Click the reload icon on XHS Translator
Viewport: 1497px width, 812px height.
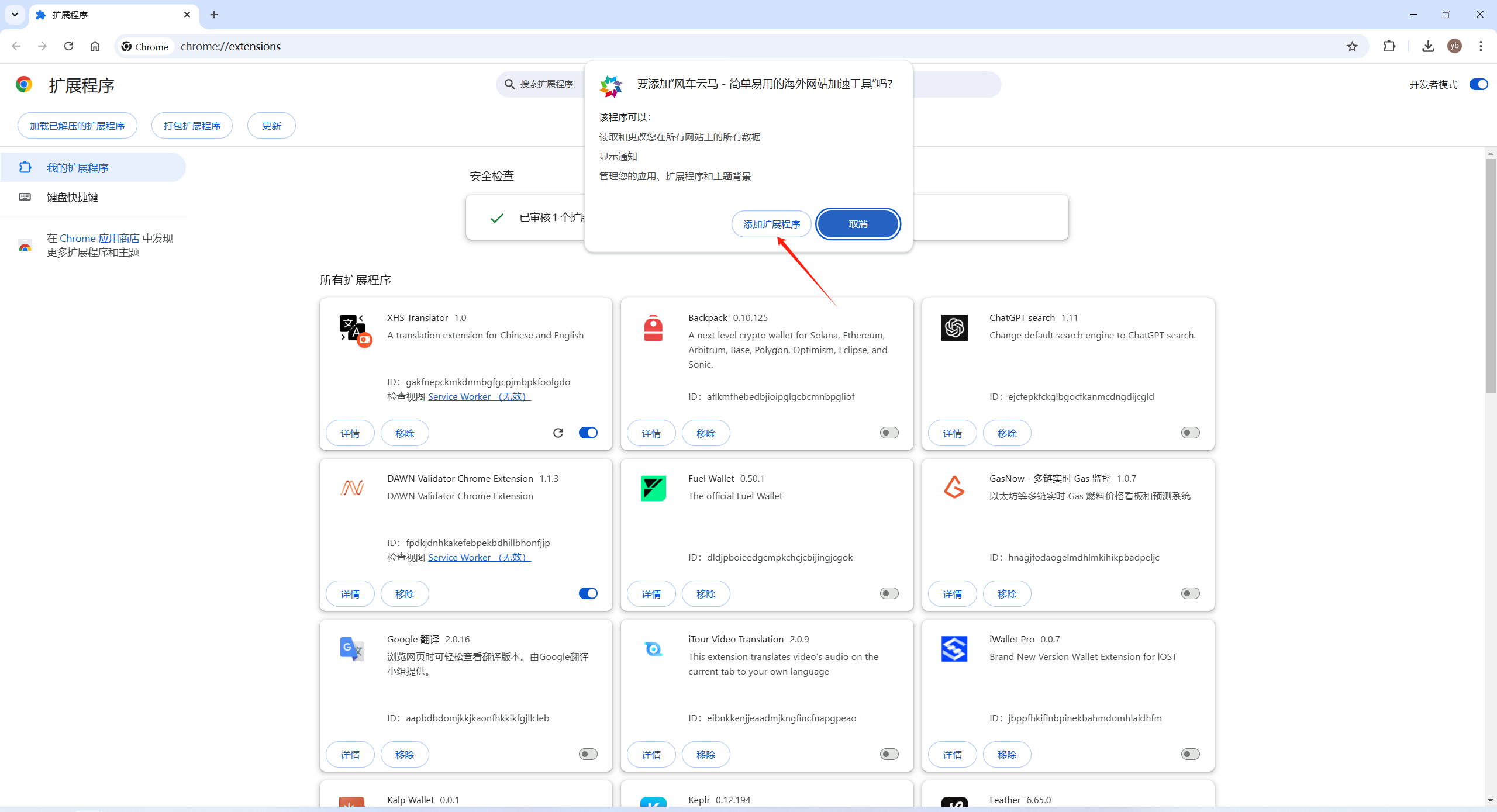click(x=558, y=433)
